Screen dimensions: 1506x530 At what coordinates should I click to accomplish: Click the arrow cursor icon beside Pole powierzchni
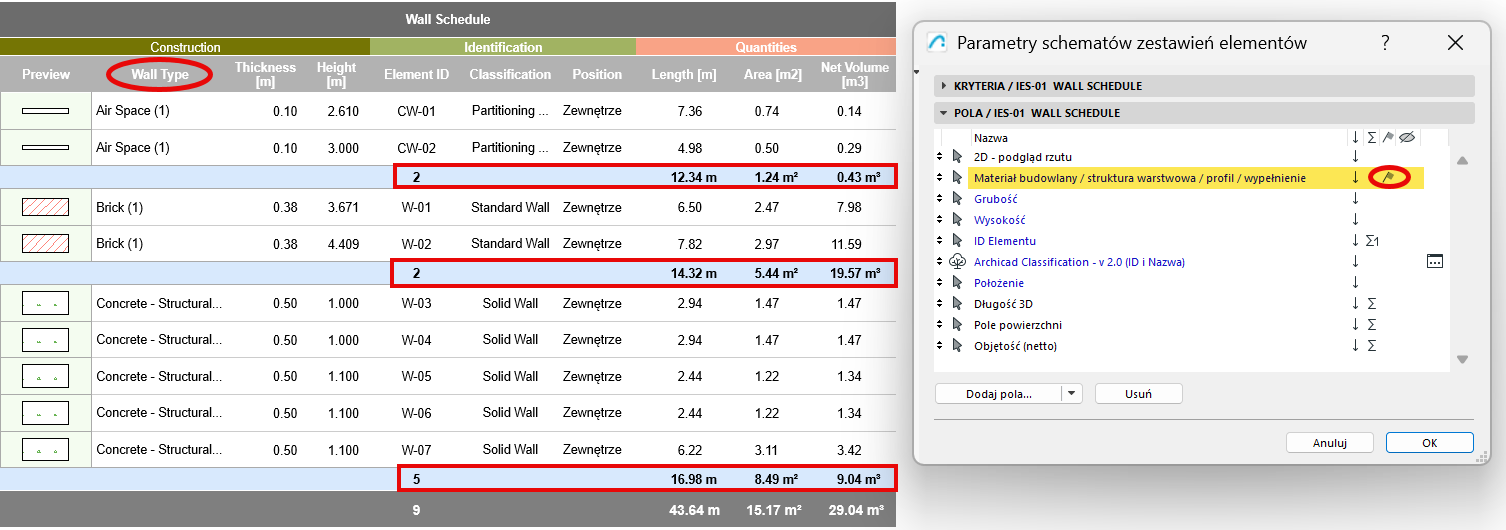tap(957, 324)
